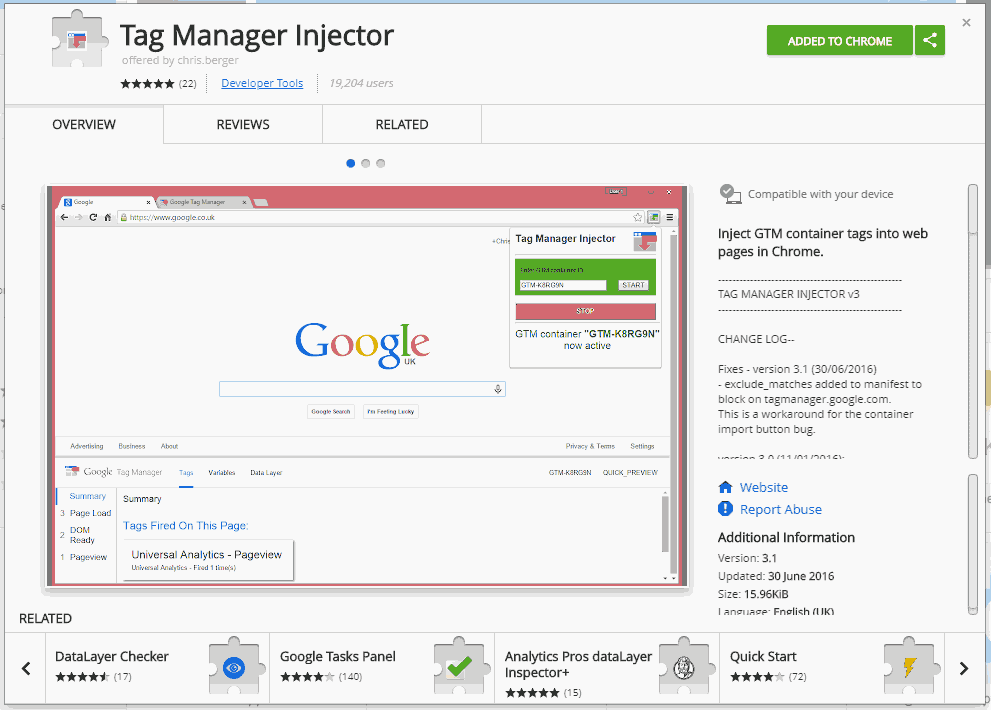Select the second screenshot carousel dot
This screenshot has width=991, height=710.
366,163
